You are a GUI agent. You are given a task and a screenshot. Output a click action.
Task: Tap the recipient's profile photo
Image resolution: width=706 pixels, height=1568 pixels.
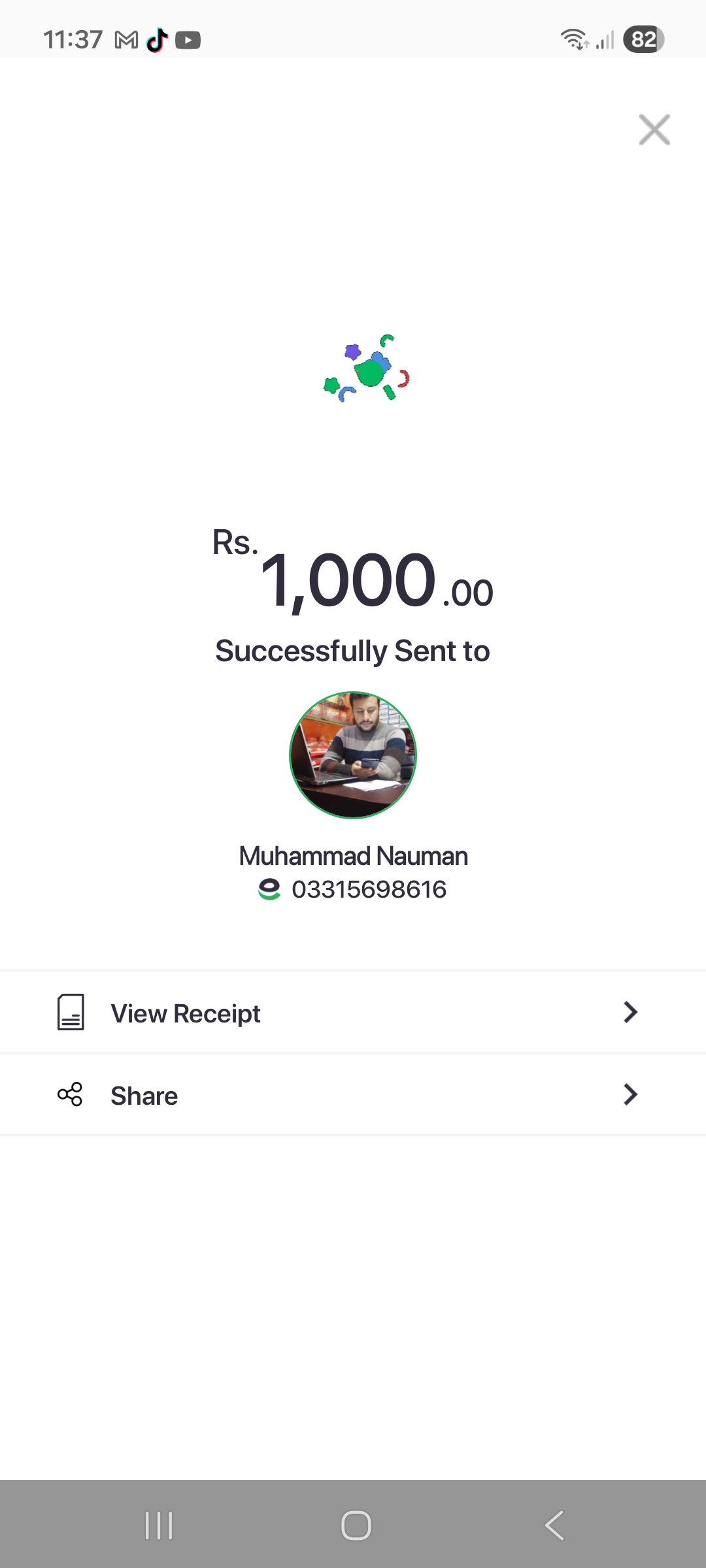coord(353,755)
